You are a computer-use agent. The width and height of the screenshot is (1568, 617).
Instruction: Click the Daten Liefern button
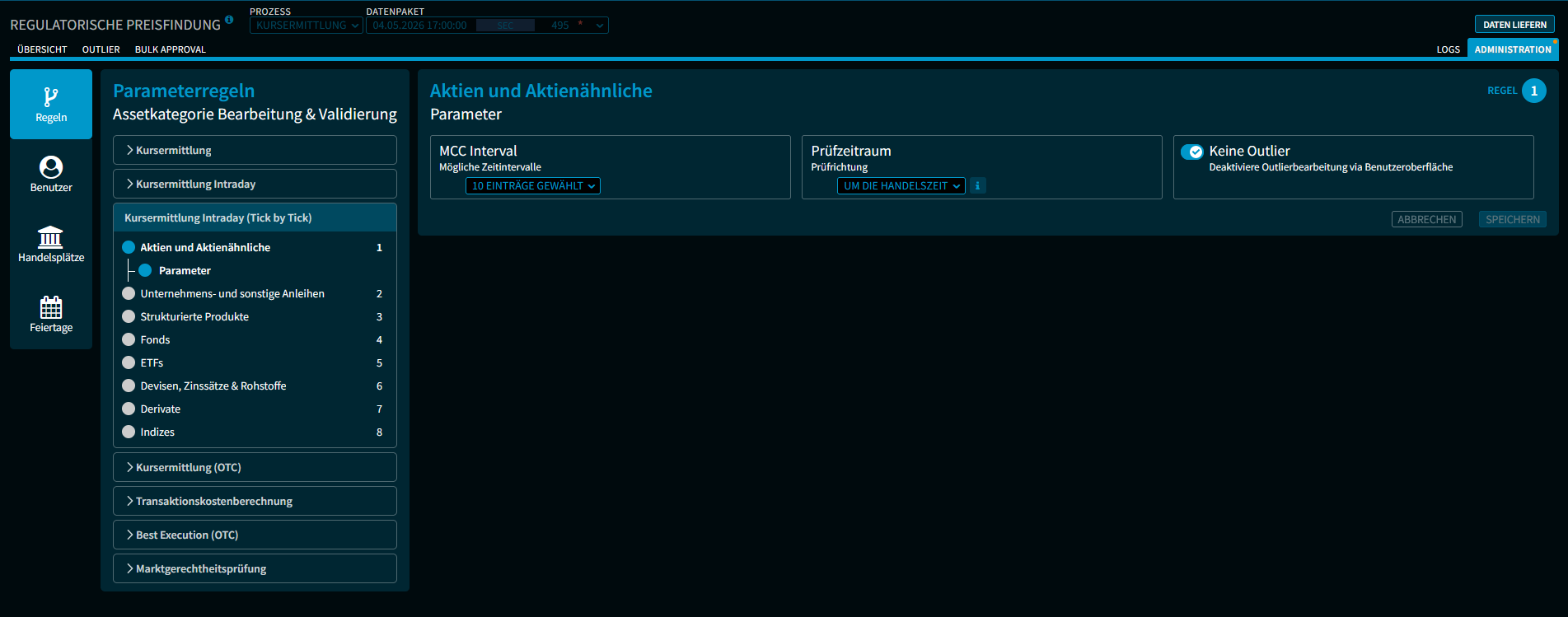1515,25
